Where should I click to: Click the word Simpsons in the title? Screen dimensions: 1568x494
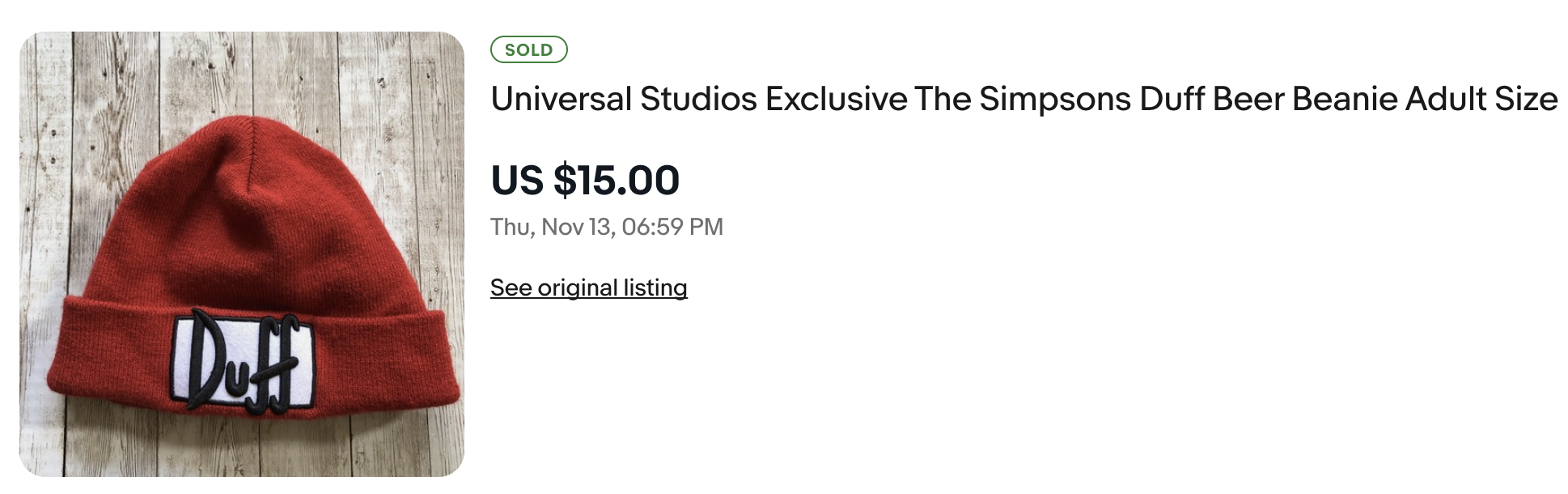click(1054, 100)
